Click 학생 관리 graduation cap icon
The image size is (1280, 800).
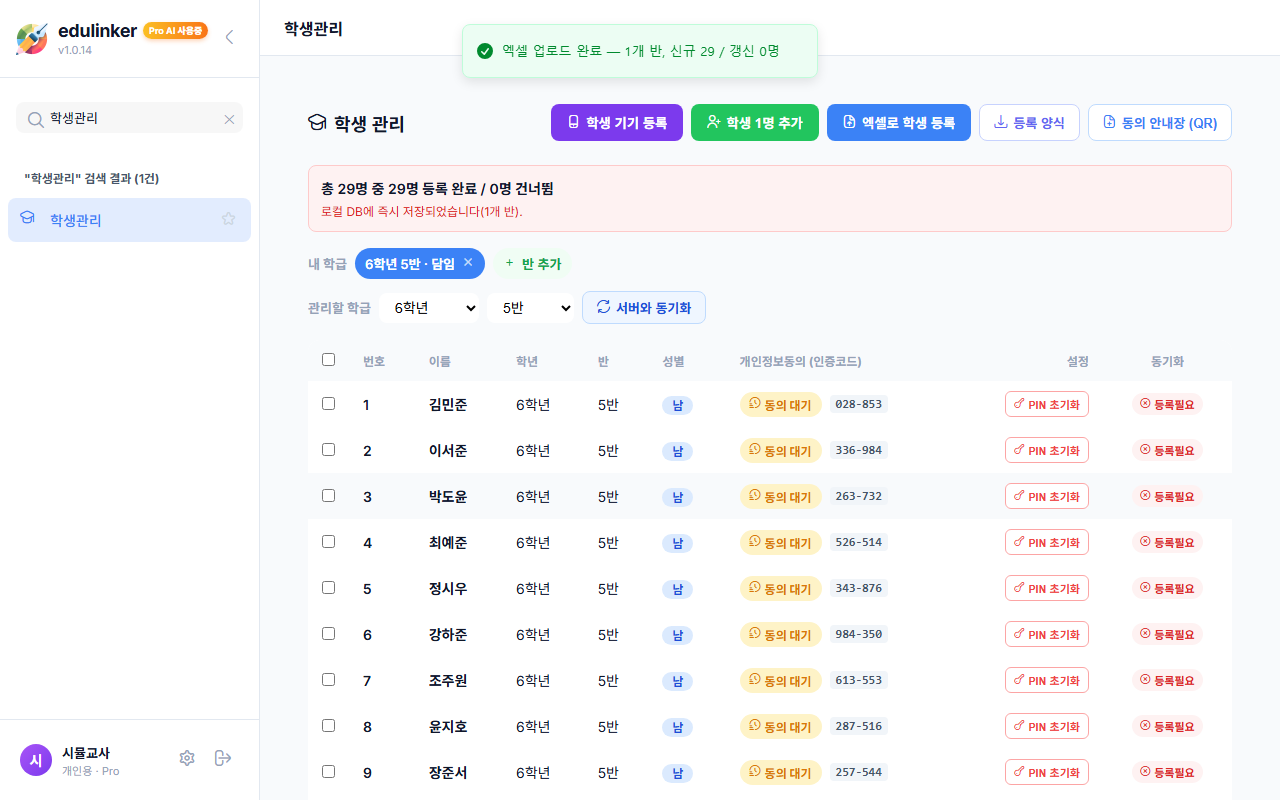point(317,123)
